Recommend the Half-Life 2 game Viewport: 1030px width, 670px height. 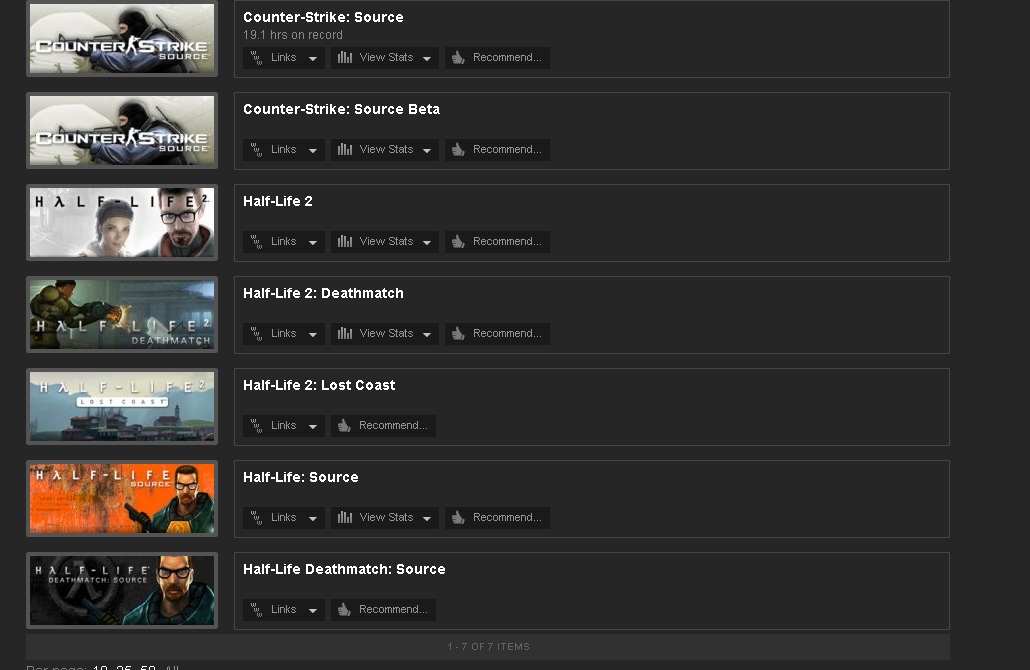click(x=497, y=242)
